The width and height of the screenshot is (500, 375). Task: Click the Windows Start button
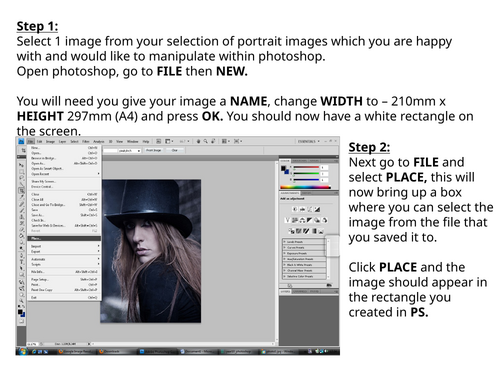pyautogui.click(x=23, y=351)
